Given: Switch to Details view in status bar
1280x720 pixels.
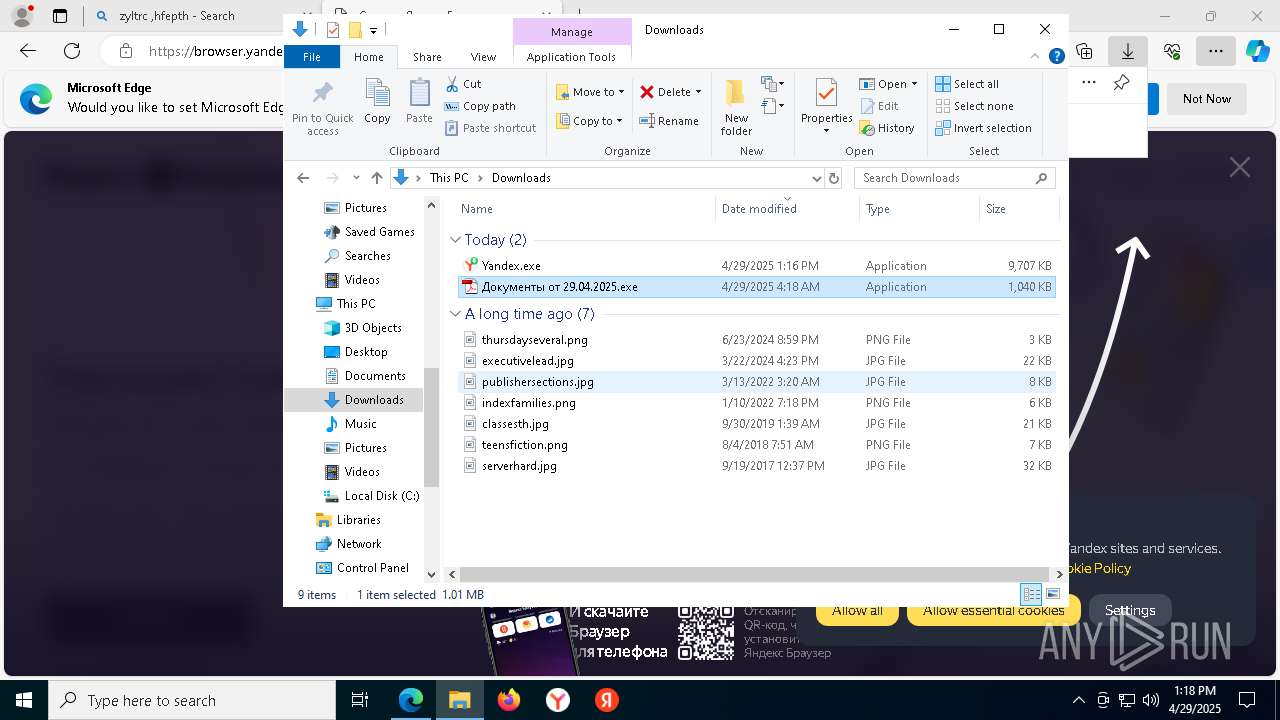Looking at the screenshot, I should (x=1031, y=594).
